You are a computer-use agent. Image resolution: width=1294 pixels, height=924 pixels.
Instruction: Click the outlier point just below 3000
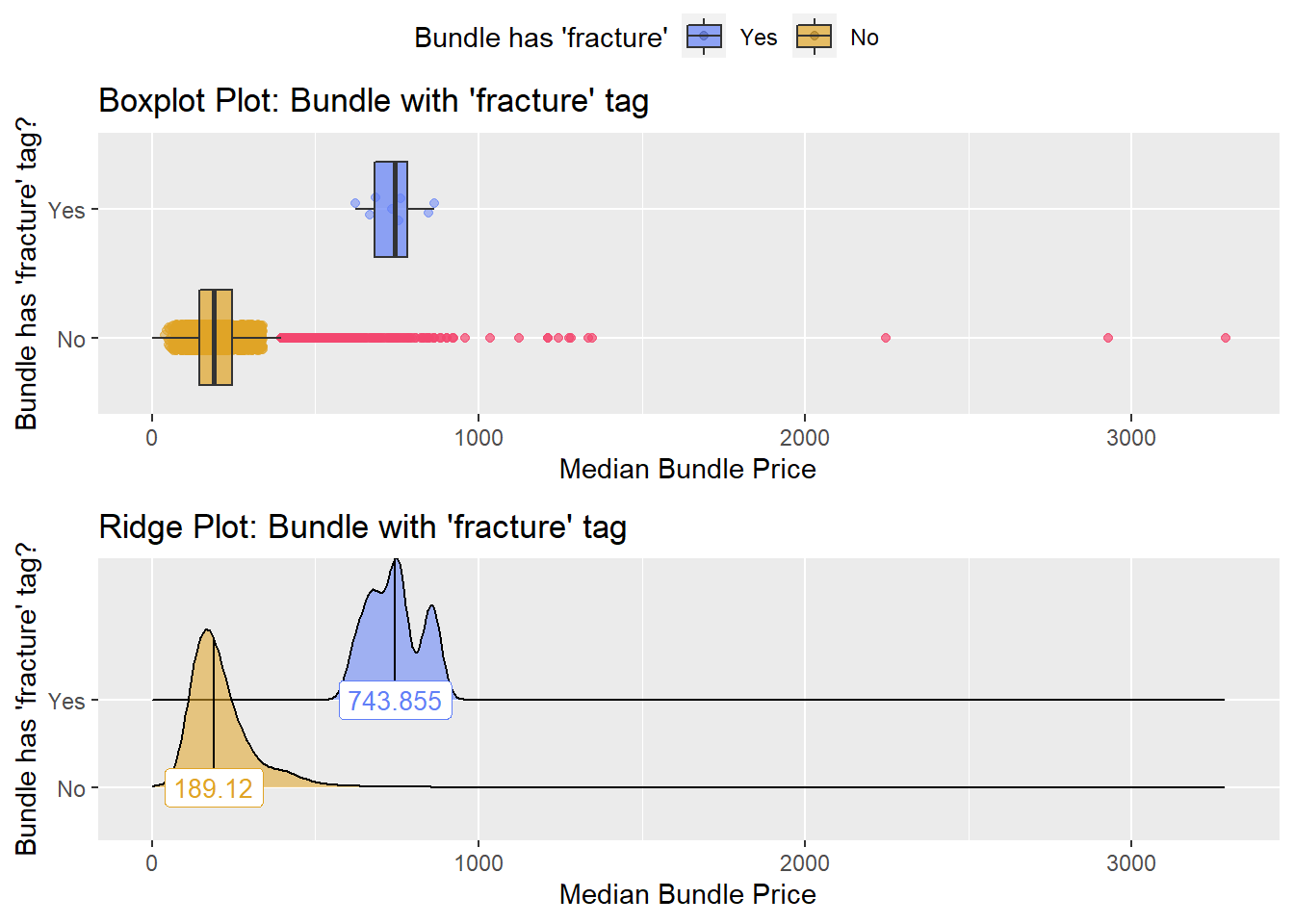(1108, 338)
